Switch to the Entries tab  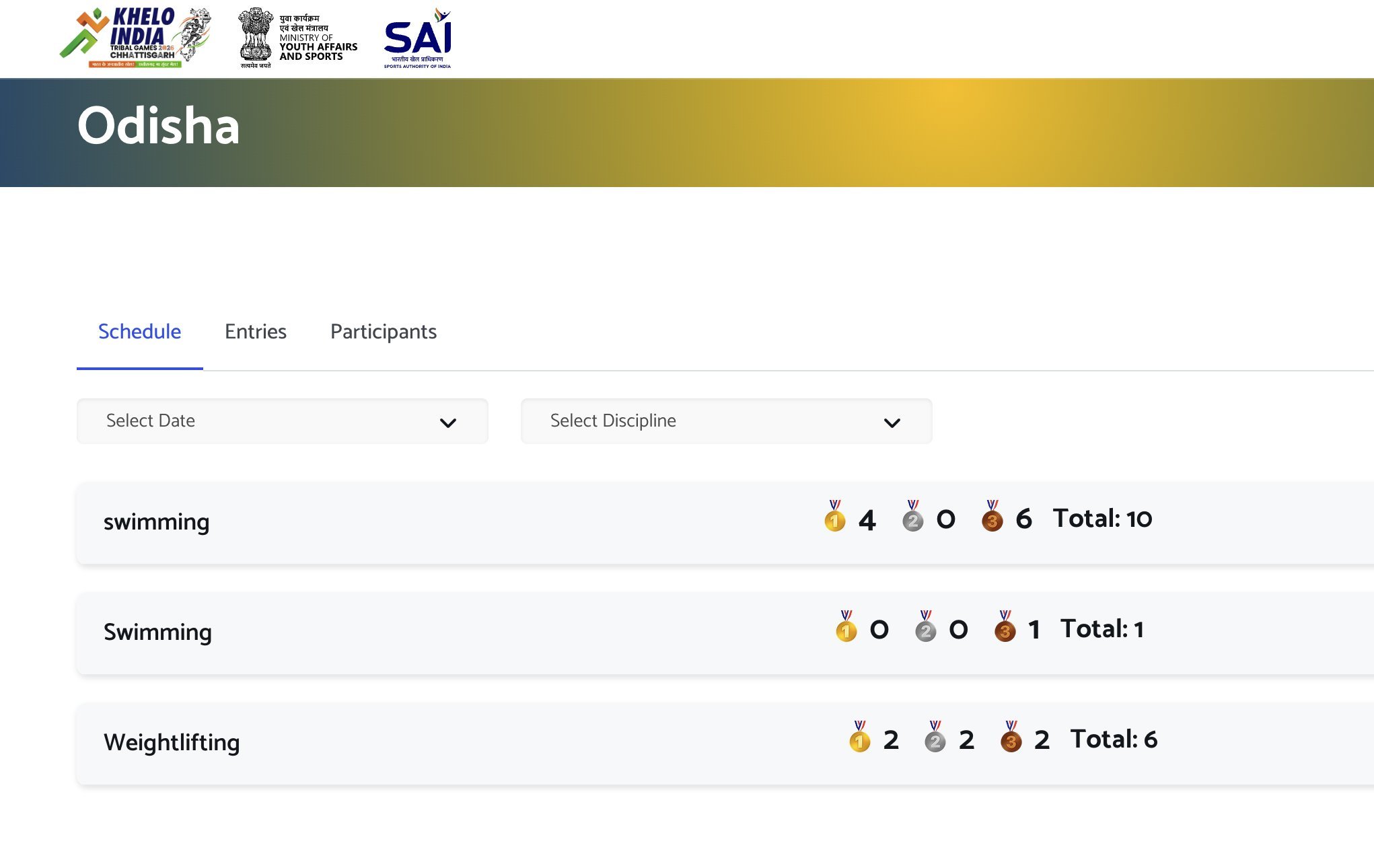click(x=255, y=332)
